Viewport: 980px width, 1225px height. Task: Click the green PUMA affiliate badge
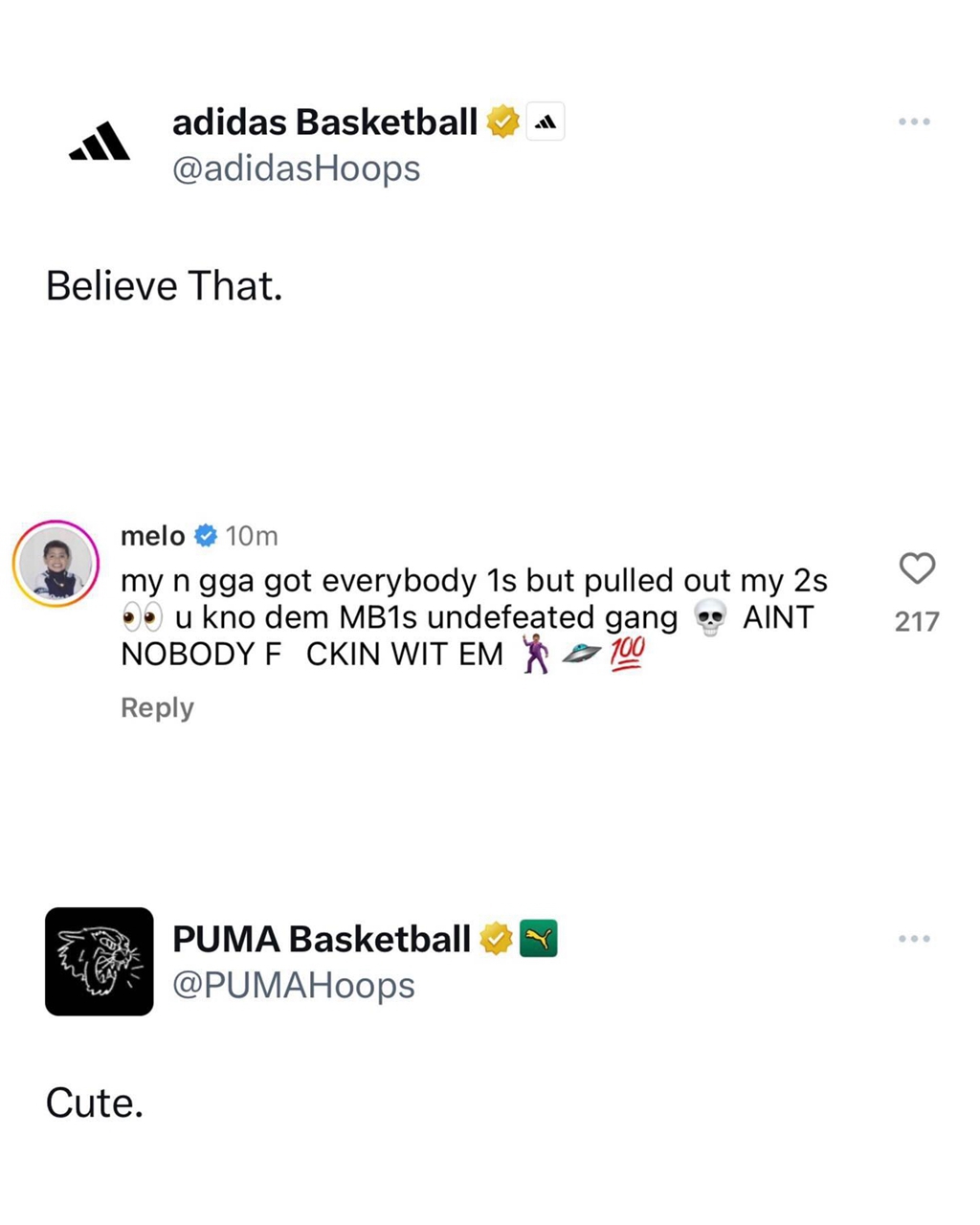coord(538,940)
